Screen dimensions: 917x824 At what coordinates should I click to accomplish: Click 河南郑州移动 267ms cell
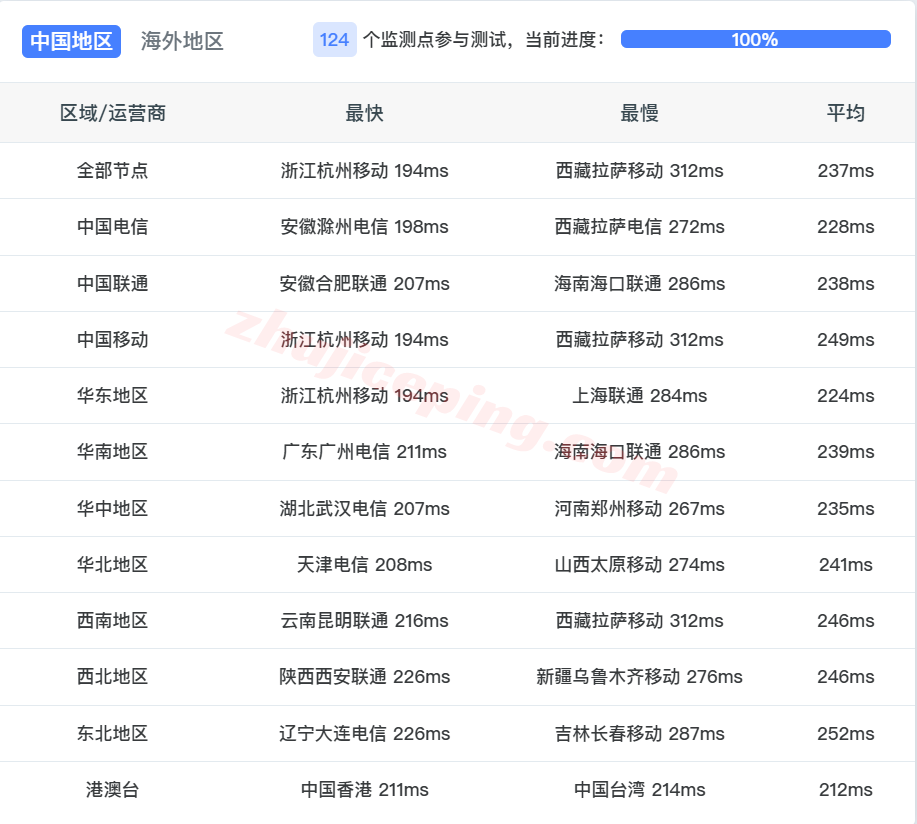[639, 509]
